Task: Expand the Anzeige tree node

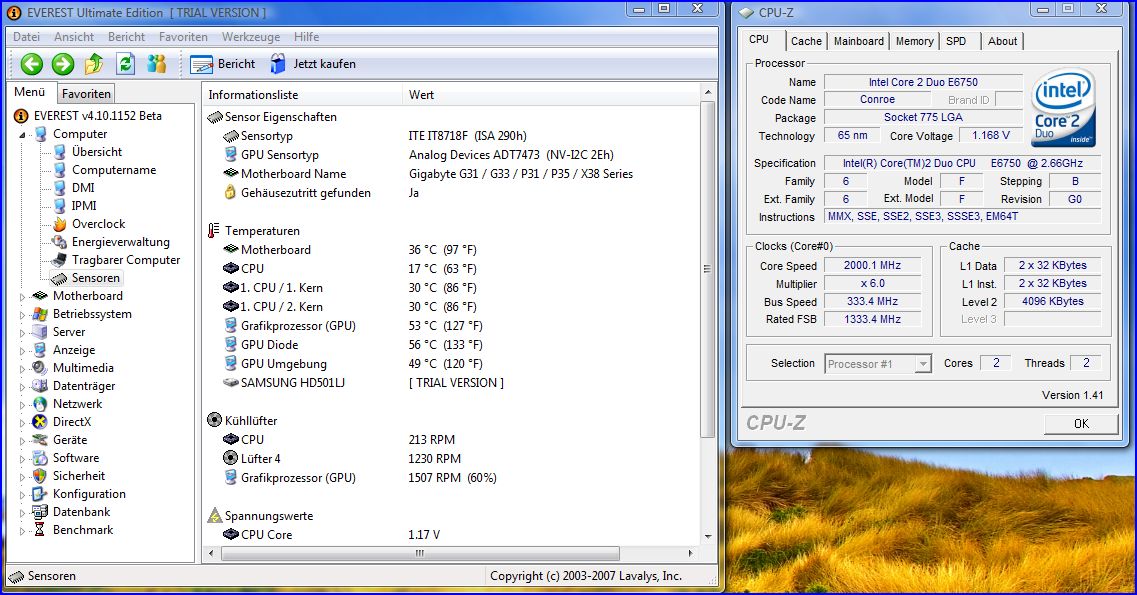Action: tap(22, 351)
